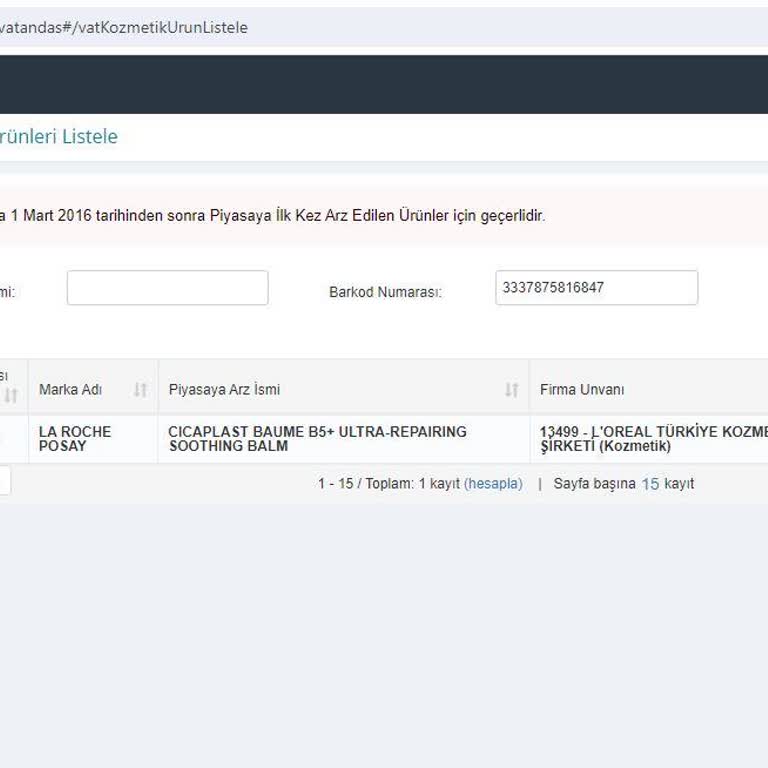768x768 pixels.
Task: Sort by Marka Adı column arrows
Action: (141, 390)
